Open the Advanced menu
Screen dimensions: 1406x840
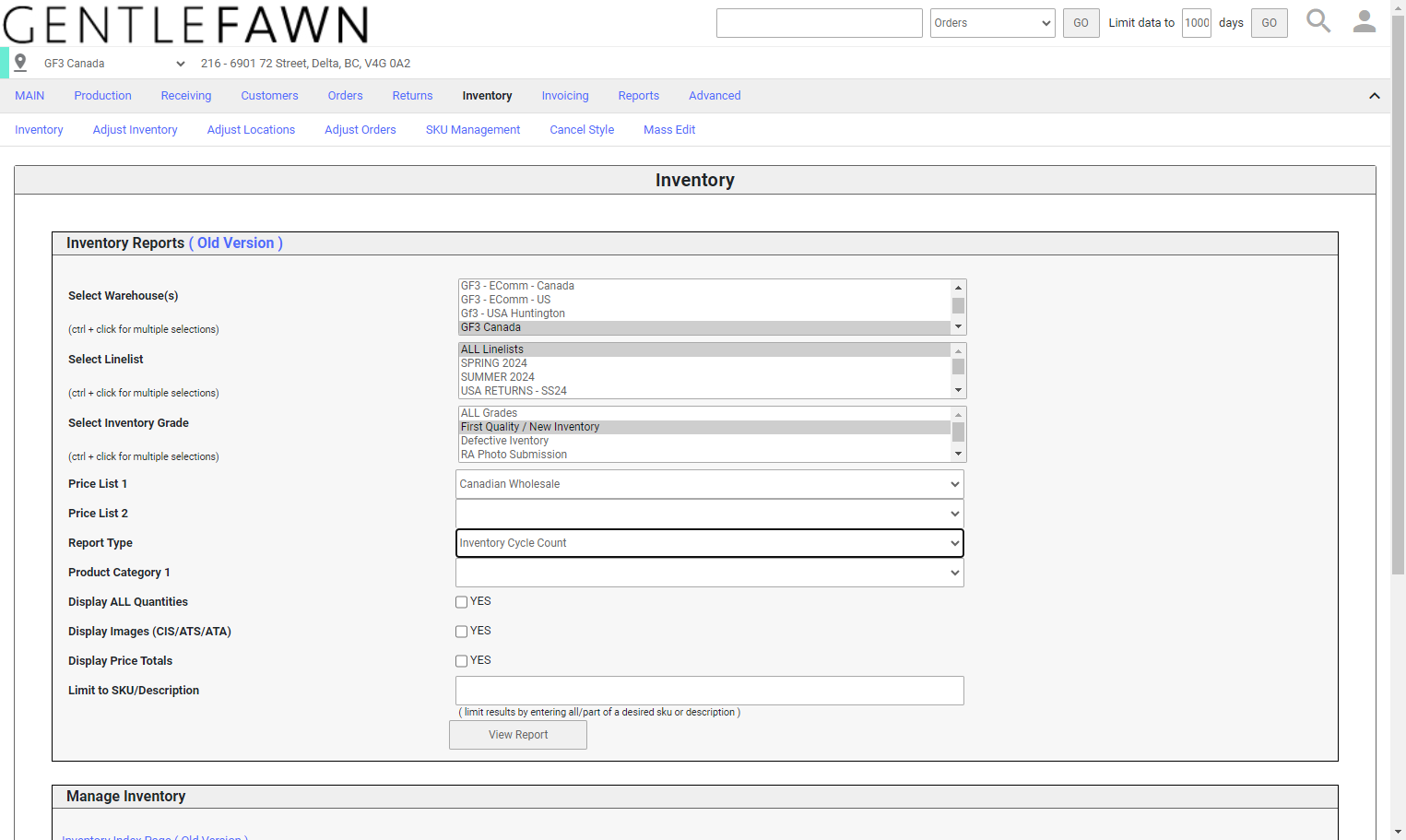click(x=715, y=96)
